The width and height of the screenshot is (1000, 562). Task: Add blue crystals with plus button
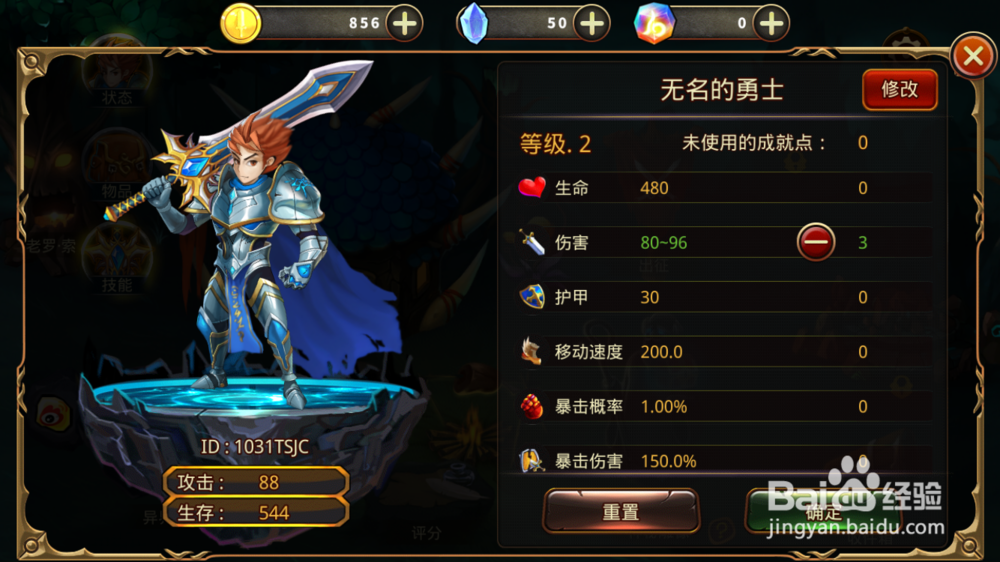pos(592,24)
